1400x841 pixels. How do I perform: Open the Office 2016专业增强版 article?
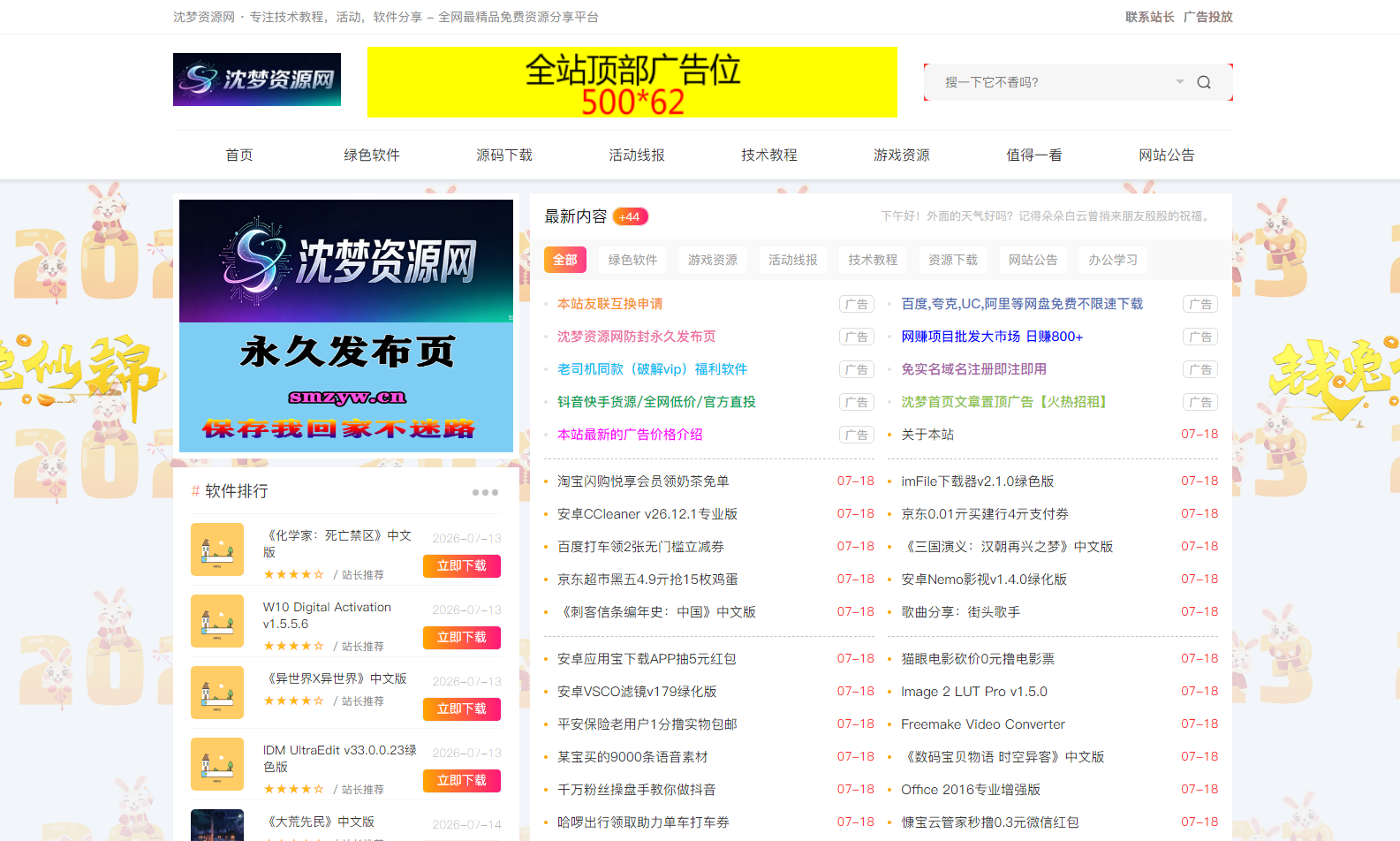coord(971,790)
